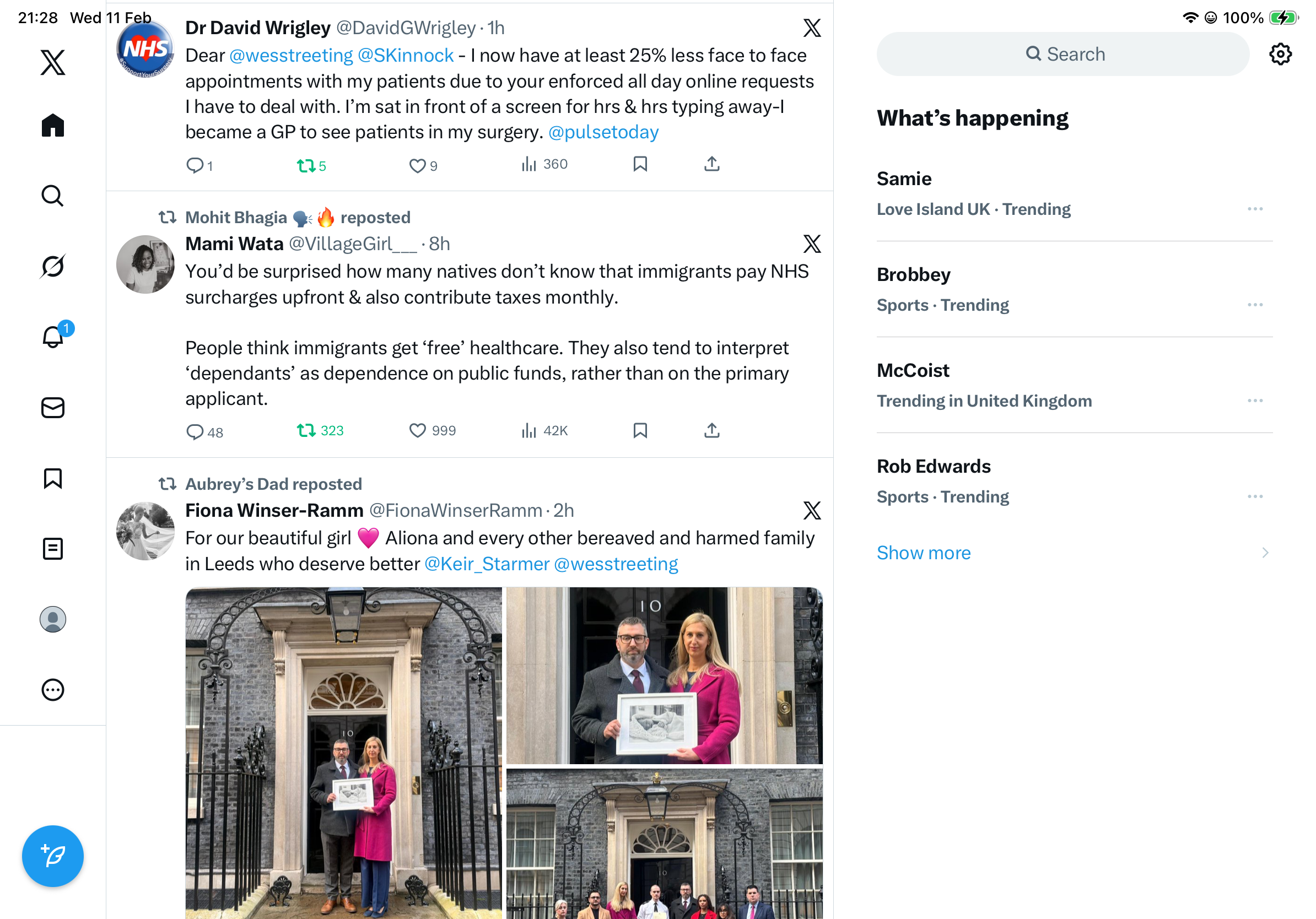Expand Show more trends chevron
Image resolution: width=1316 pixels, height=919 pixels.
tap(1265, 552)
